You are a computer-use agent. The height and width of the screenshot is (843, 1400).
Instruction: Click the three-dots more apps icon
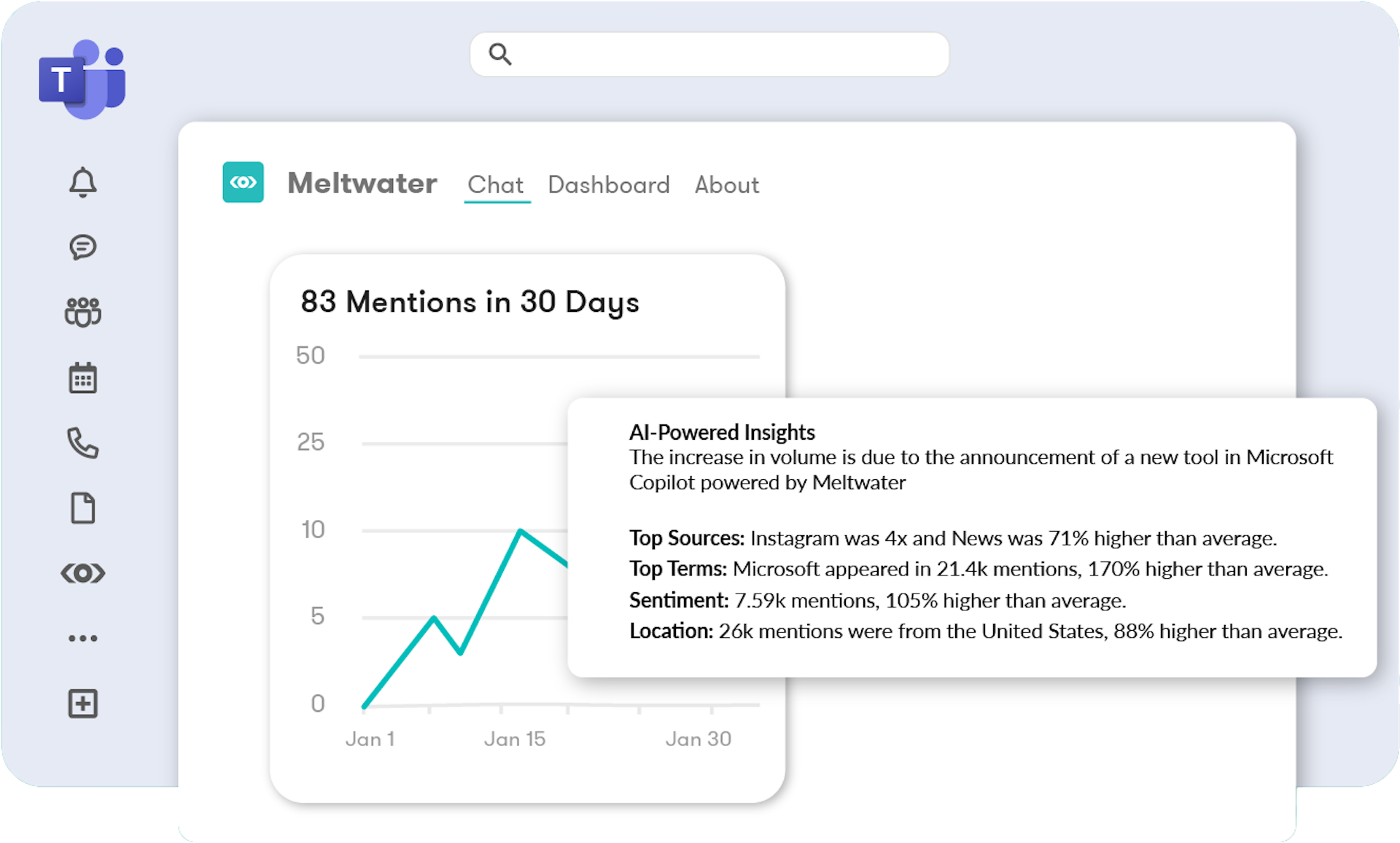click(83, 638)
